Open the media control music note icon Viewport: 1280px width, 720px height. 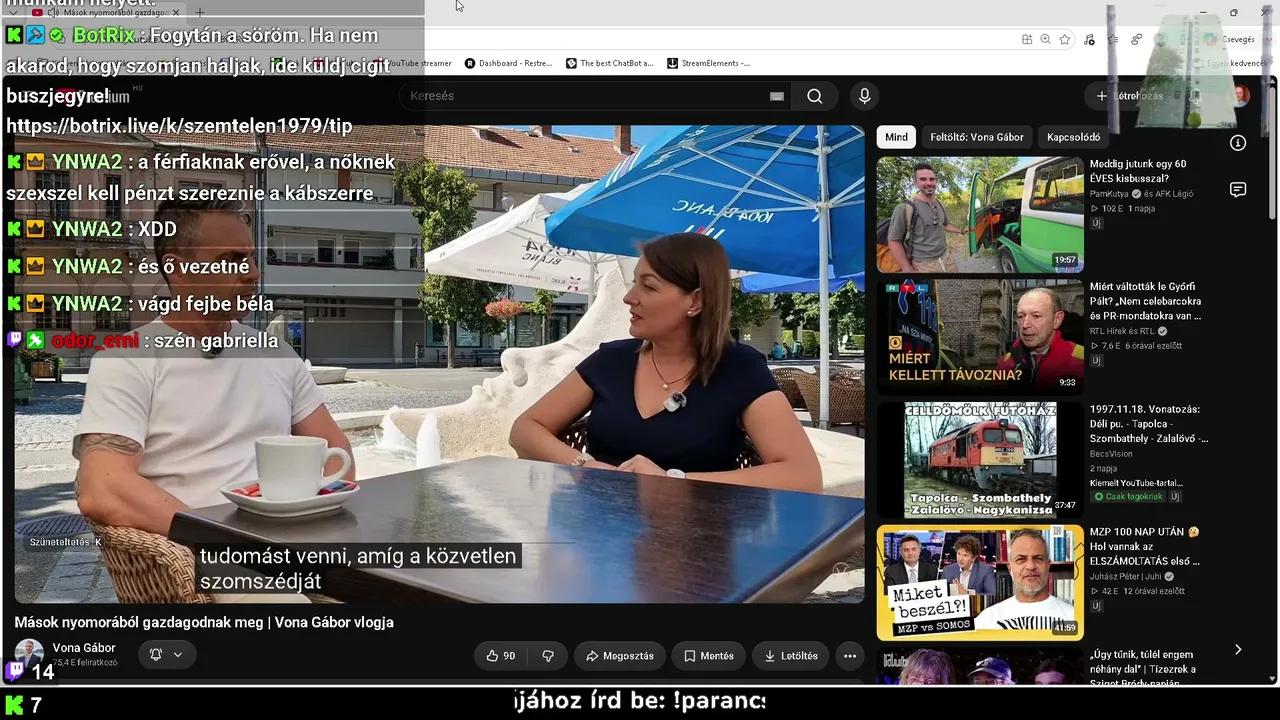[x=1089, y=39]
